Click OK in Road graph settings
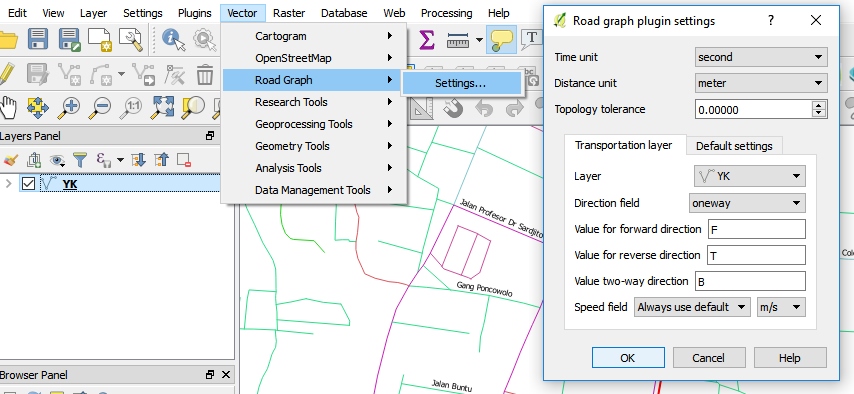Image resolution: width=854 pixels, height=394 pixels. [627, 358]
